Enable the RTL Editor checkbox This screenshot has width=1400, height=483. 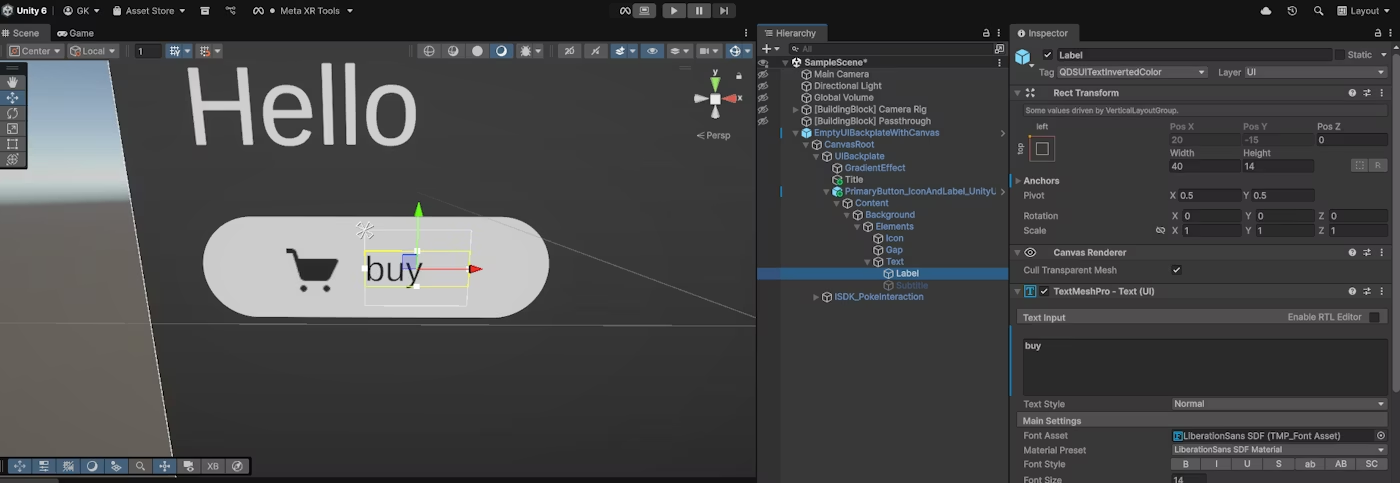click(1374, 317)
